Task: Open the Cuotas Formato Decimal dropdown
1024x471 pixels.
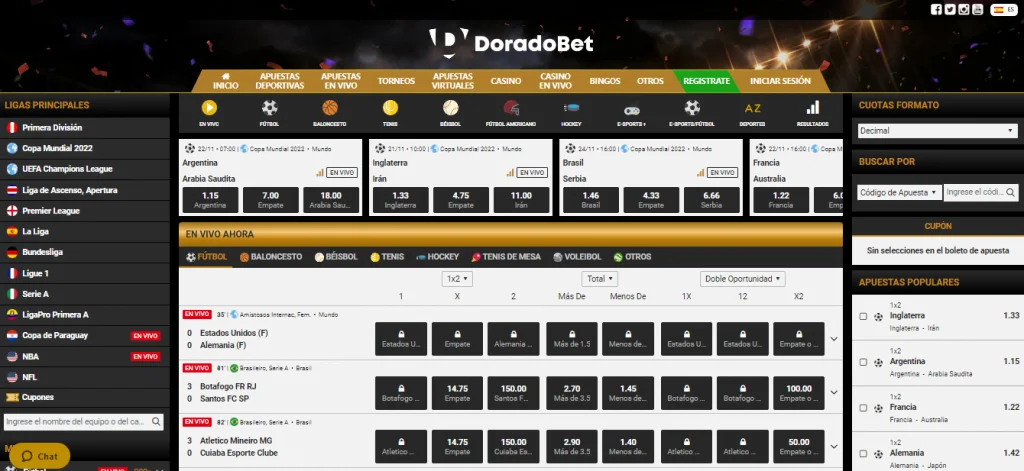Action: [937, 131]
